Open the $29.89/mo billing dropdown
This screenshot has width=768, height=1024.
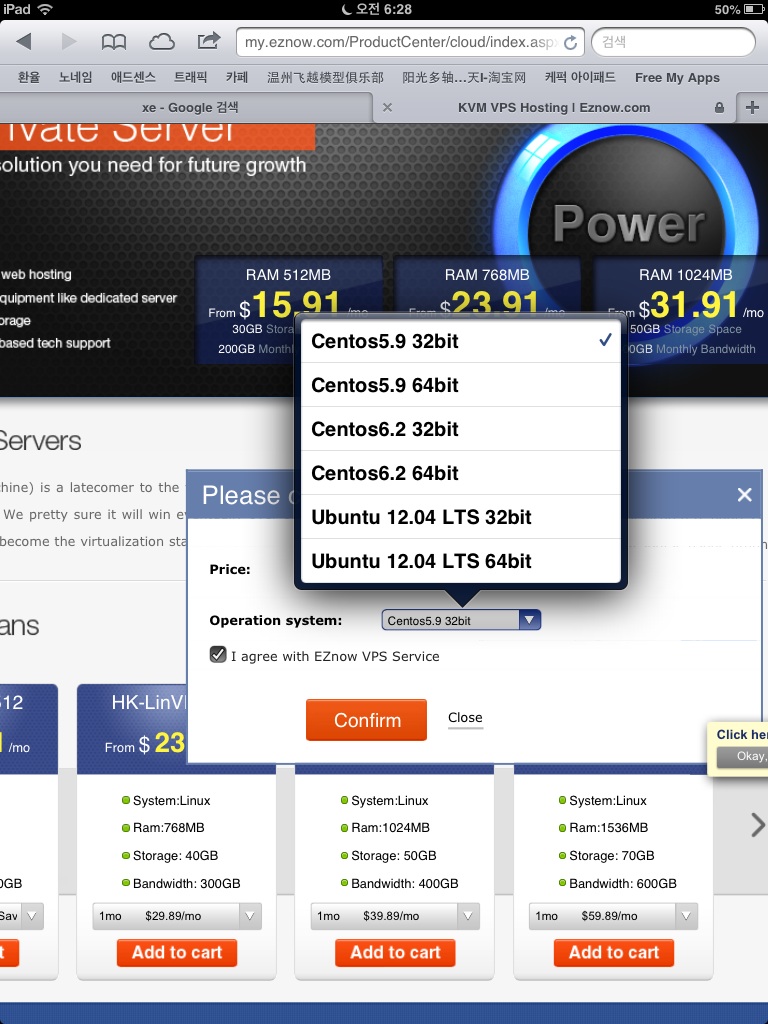click(177, 916)
